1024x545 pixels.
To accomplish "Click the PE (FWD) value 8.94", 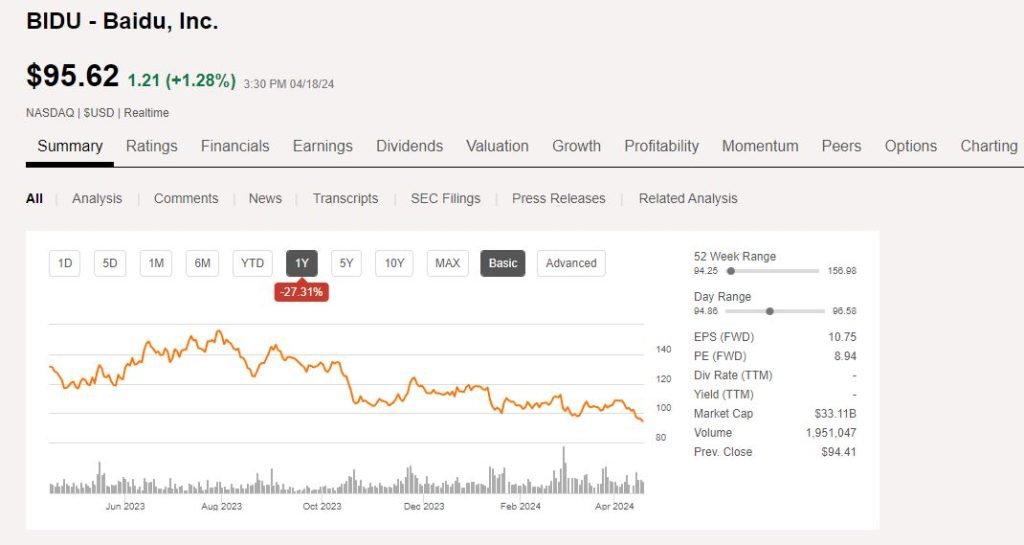I will [845, 356].
